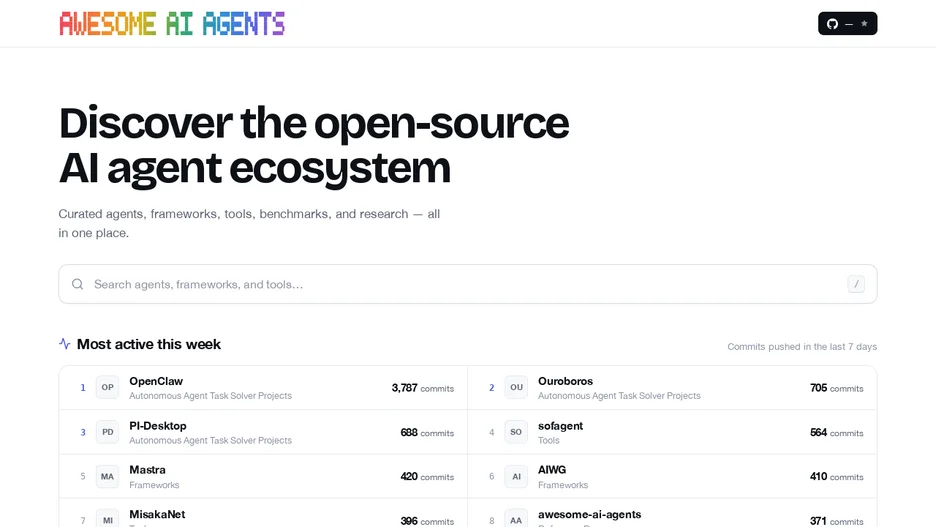The height and width of the screenshot is (527, 936).
Task: Click the 396 commits count
Action: point(427,521)
